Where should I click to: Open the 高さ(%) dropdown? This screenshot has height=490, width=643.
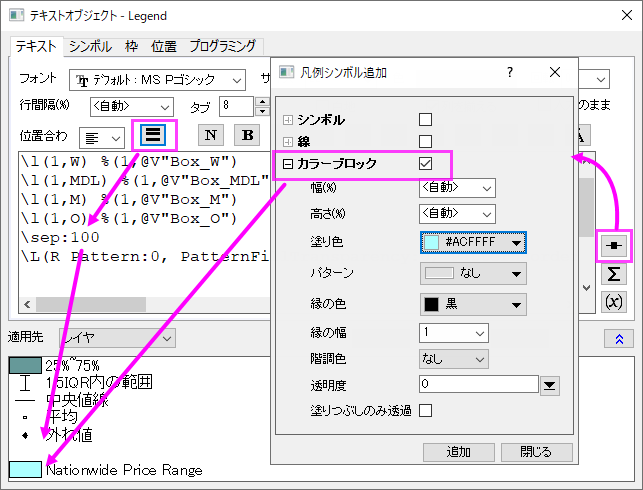pyautogui.click(x=457, y=214)
